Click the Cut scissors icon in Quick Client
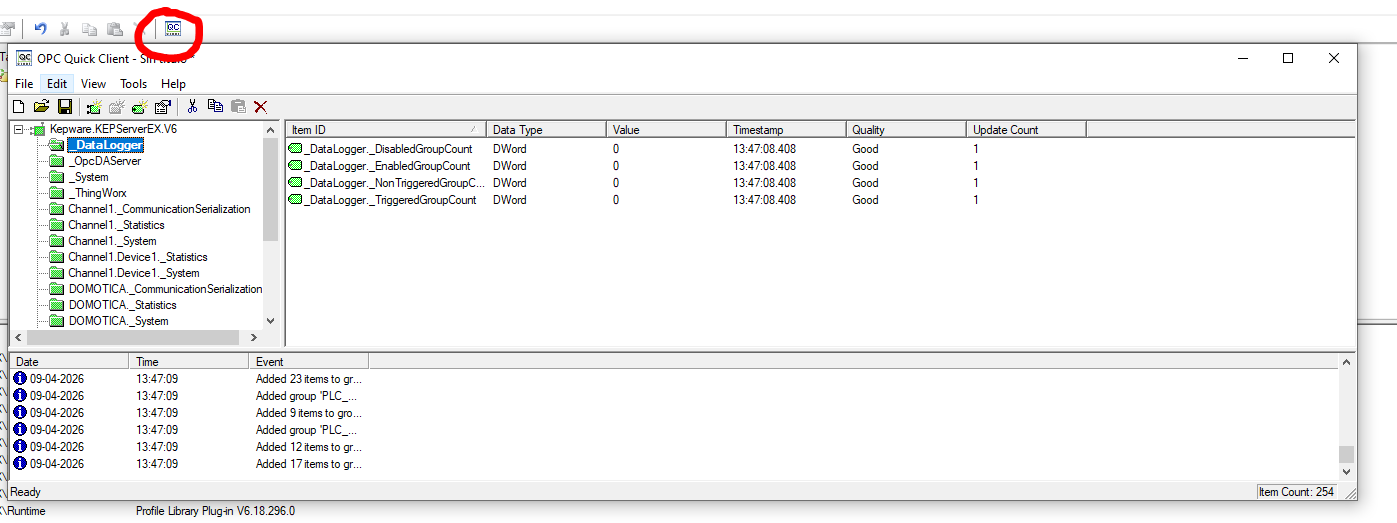Image resolution: width=1397 pixels, height=523 pixels. [x=192, y=106]
